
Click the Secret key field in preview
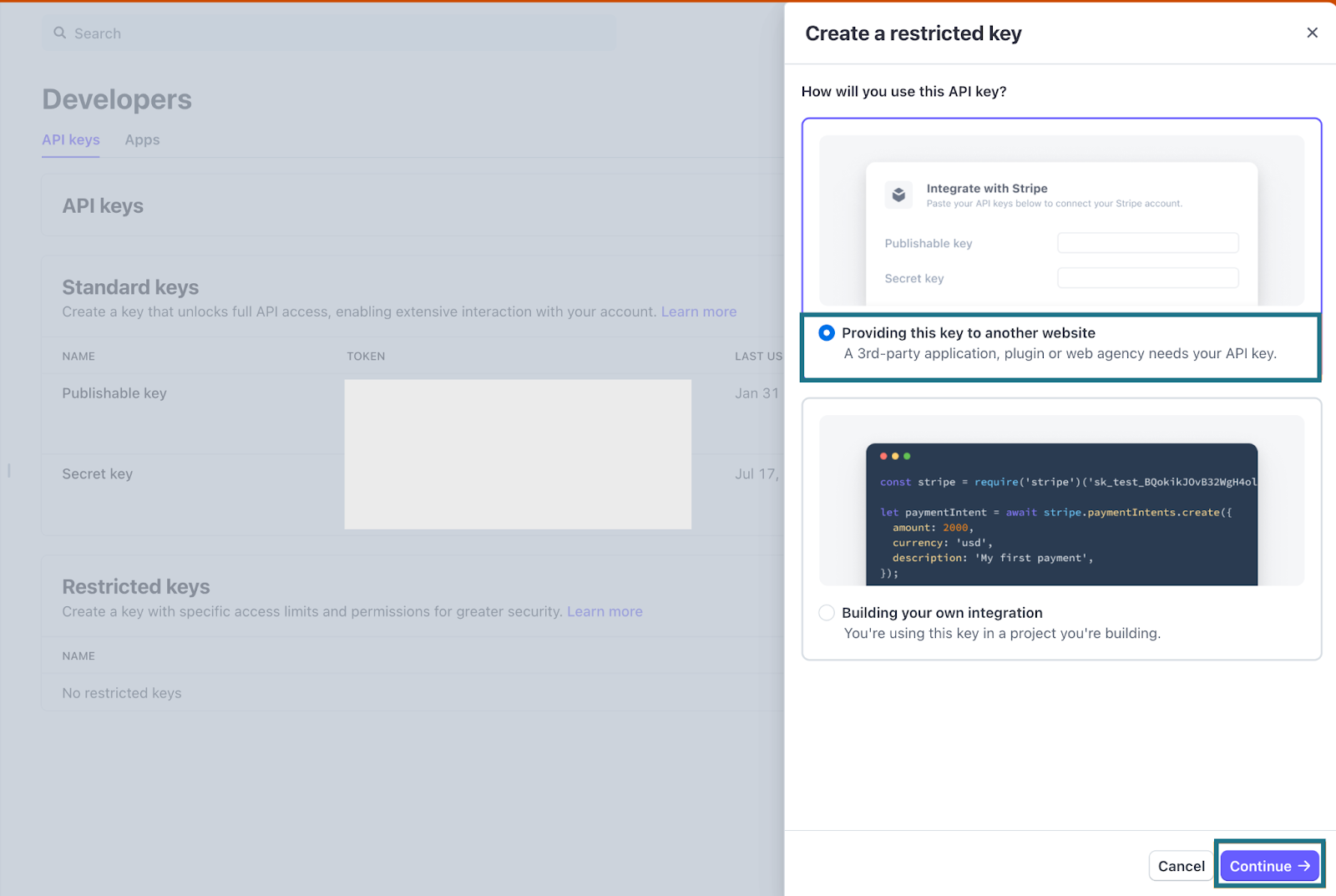pyautogui.click(x=1147, y=278)
